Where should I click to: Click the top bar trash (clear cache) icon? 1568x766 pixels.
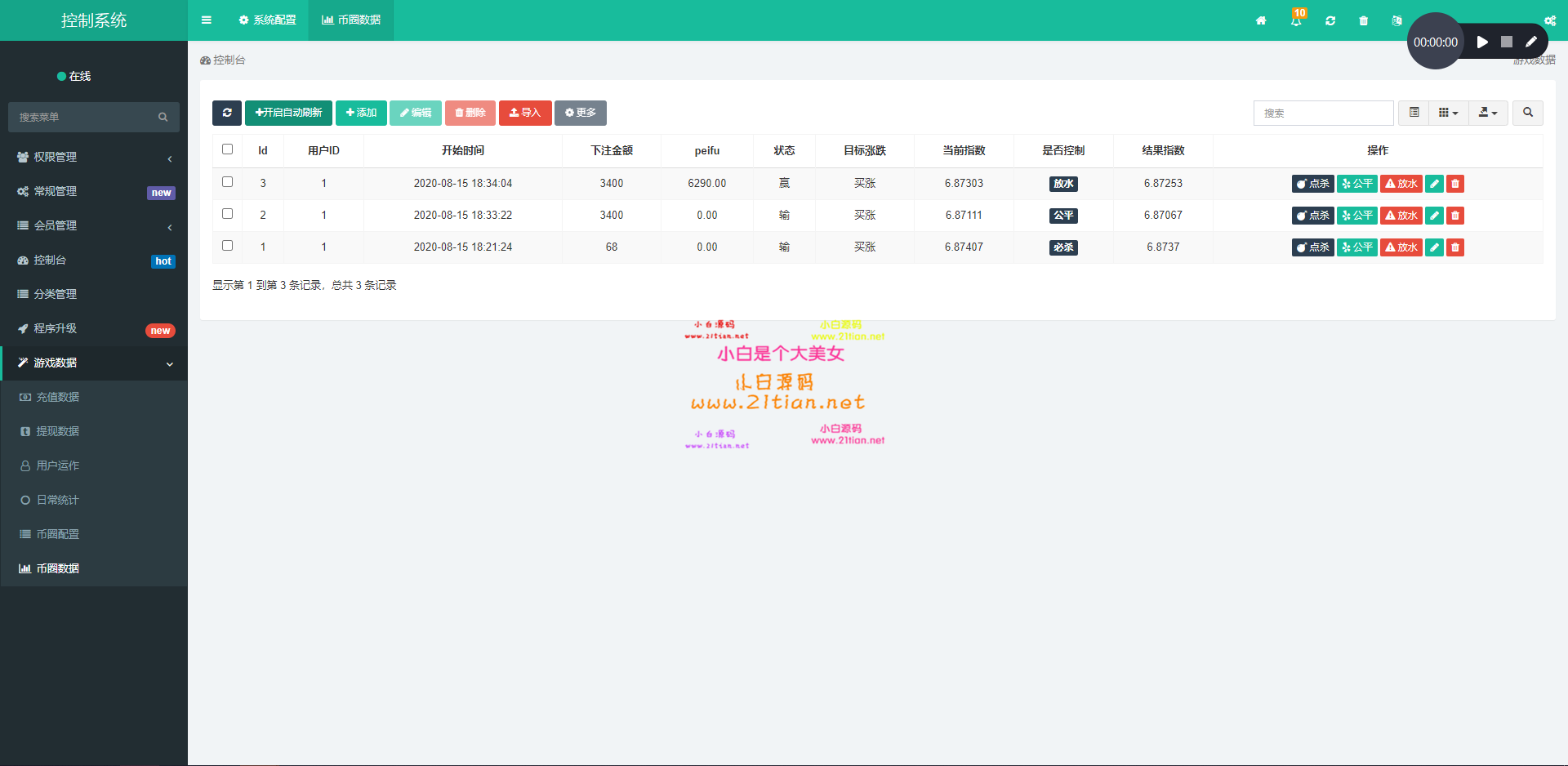click(1363, 20)
